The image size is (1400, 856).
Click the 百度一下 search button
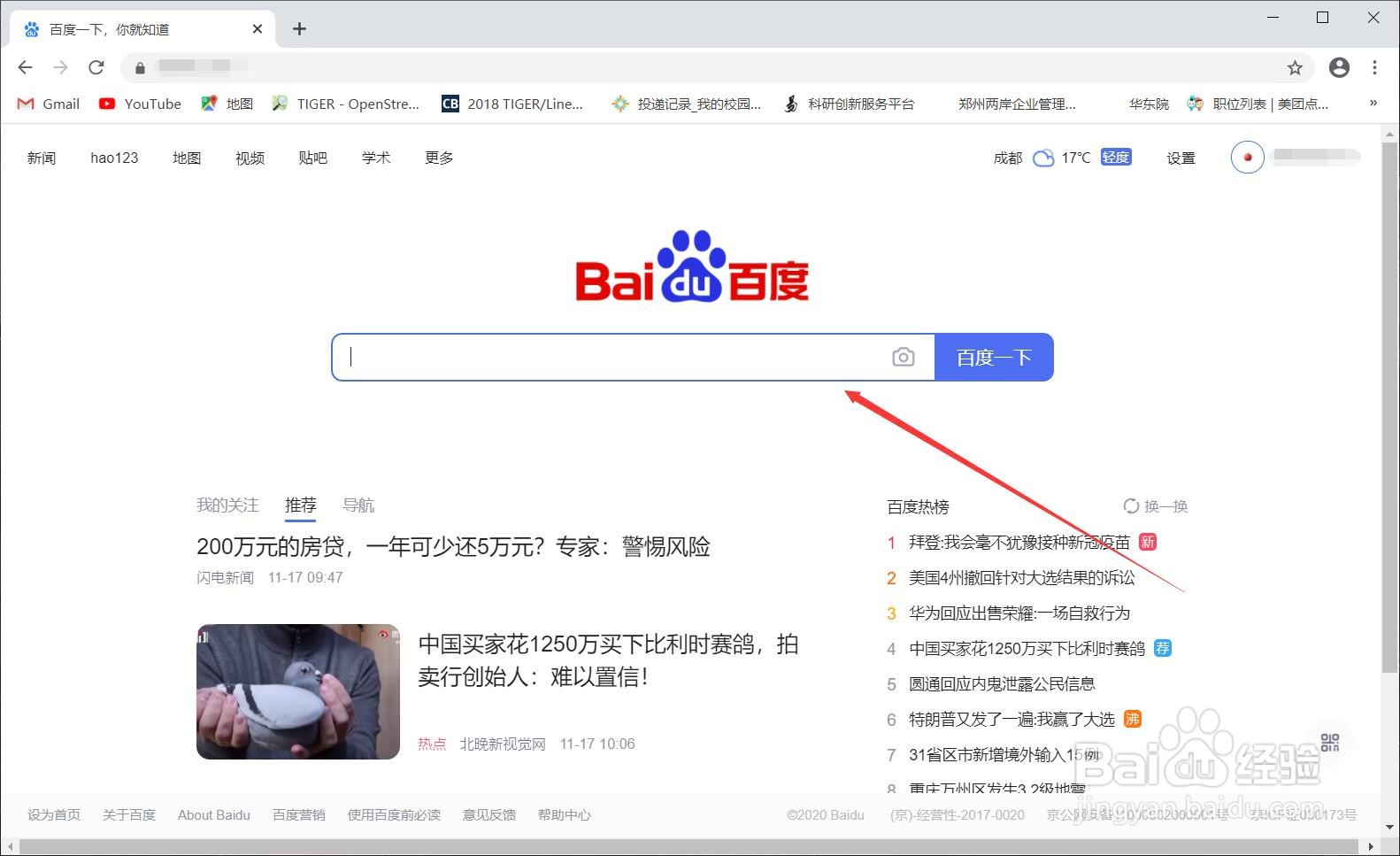(994, 357)
